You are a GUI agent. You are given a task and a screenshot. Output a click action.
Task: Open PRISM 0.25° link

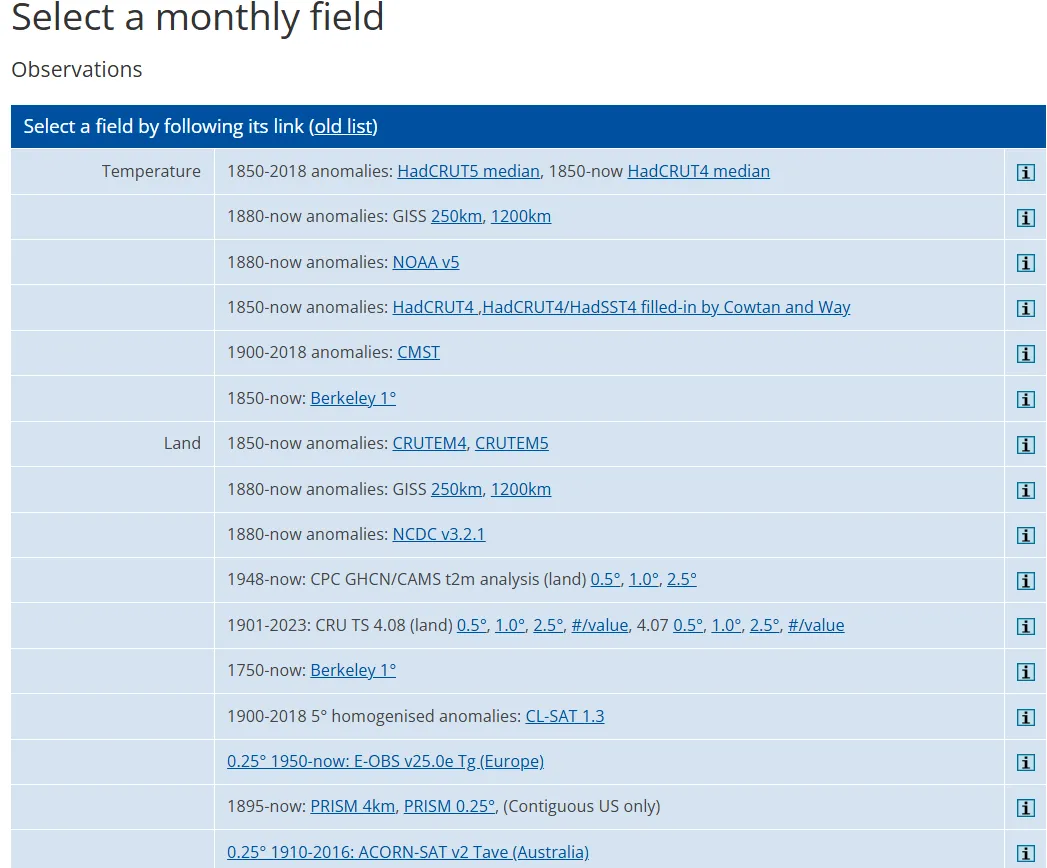pos(449,807)
